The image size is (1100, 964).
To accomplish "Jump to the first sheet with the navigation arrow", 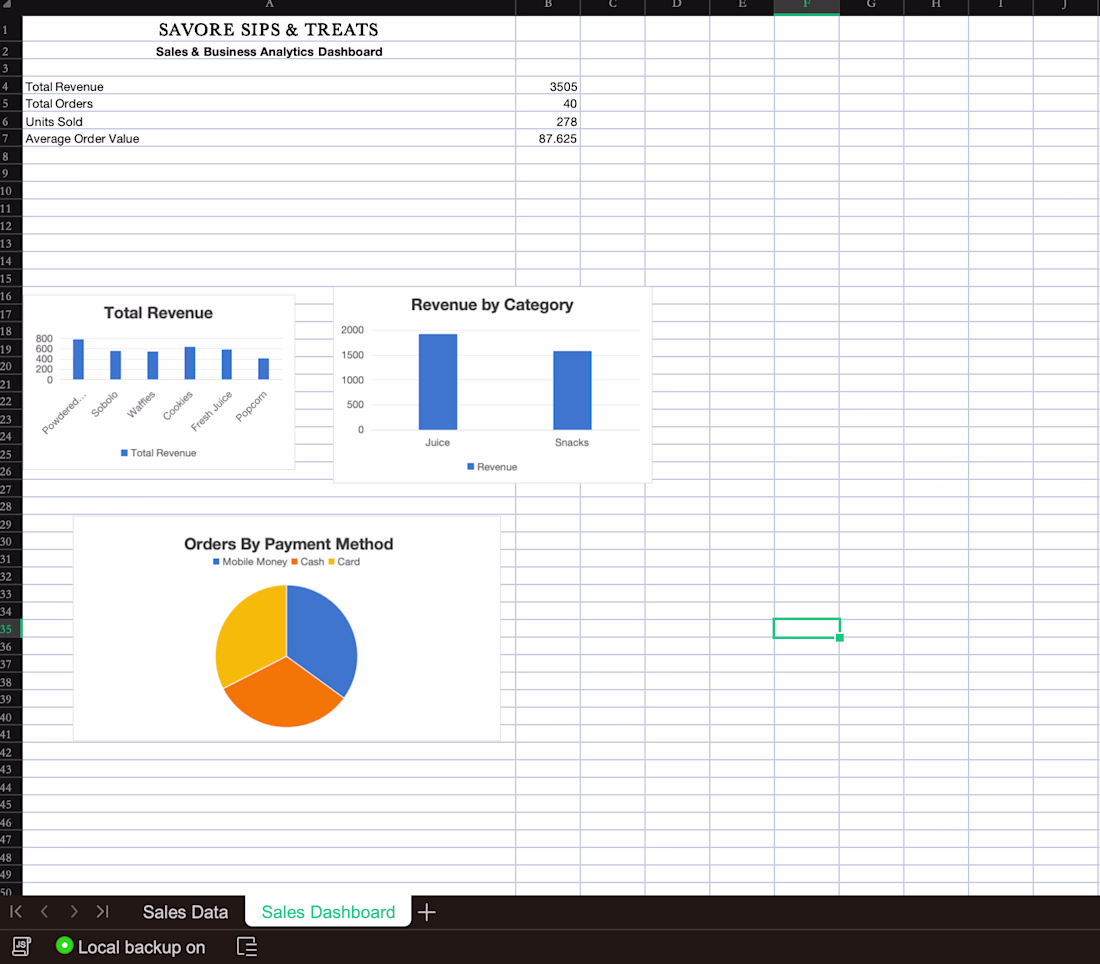I will pyautogui.click(x=15, y=911).
